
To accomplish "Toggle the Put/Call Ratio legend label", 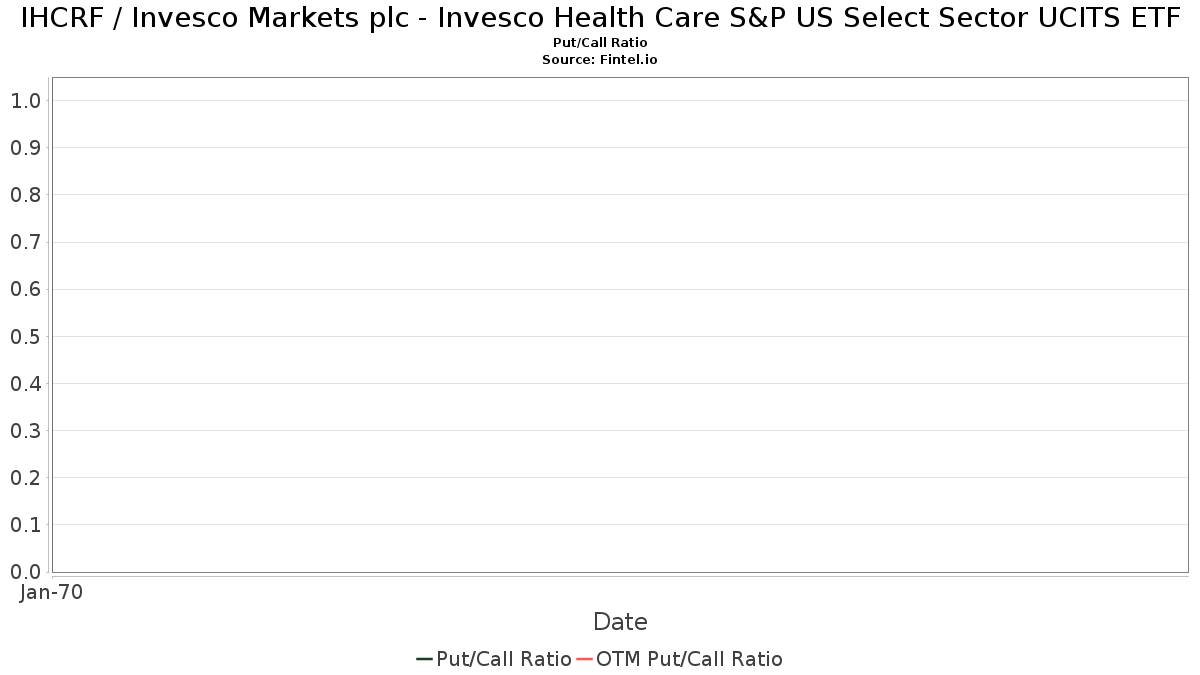I will point(504,659).
